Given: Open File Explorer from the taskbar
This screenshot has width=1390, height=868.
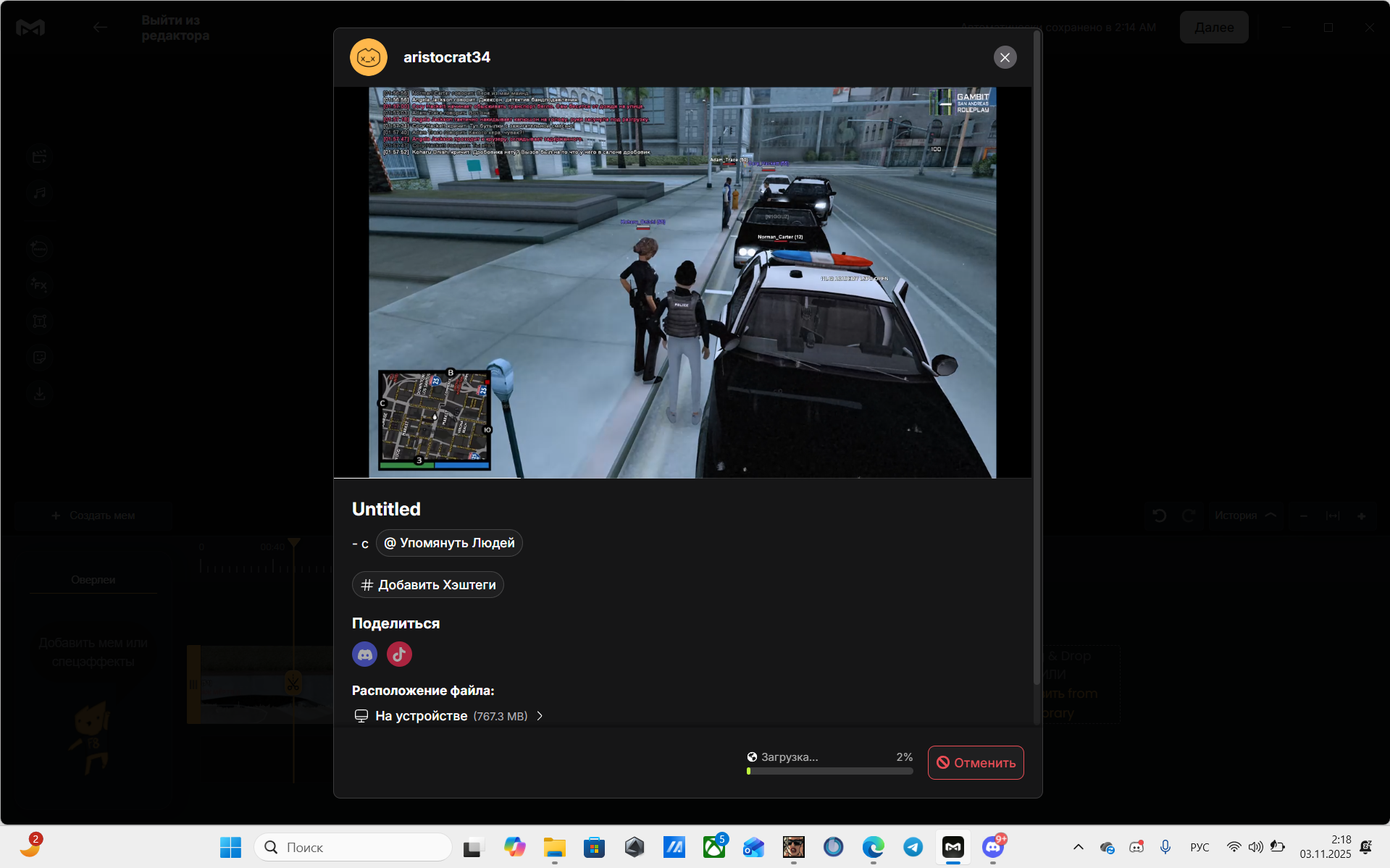Looking at the screenshot, I should [554, 847].
